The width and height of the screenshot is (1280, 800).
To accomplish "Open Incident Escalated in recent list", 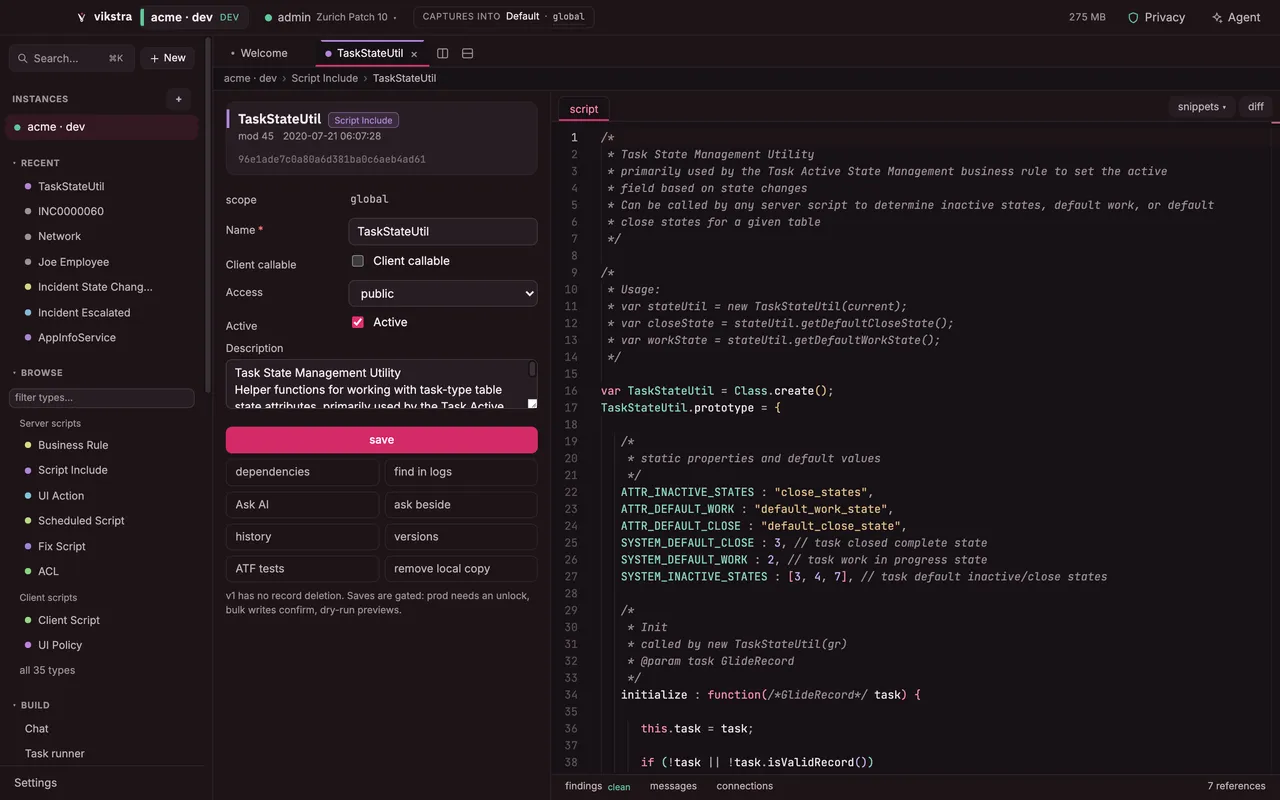I will [x=84, y=312].
